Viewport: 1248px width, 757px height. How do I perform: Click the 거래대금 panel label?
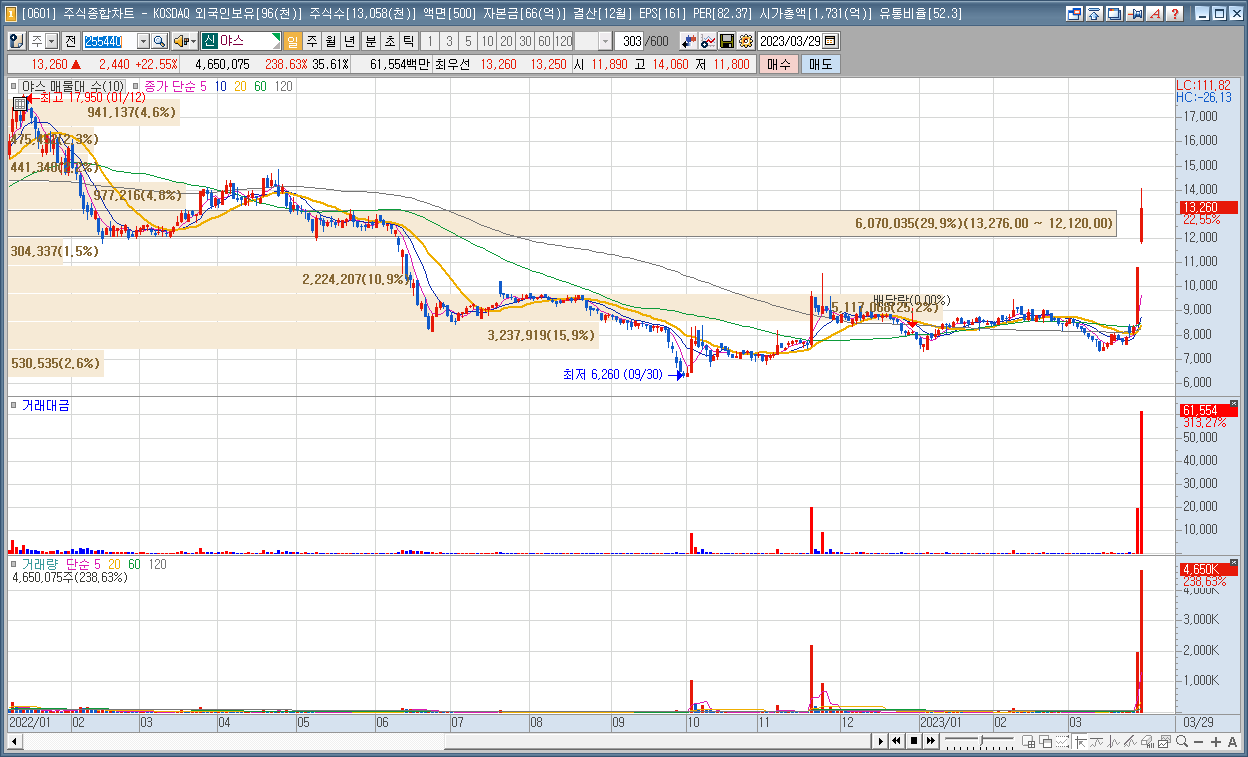[45, 405]
